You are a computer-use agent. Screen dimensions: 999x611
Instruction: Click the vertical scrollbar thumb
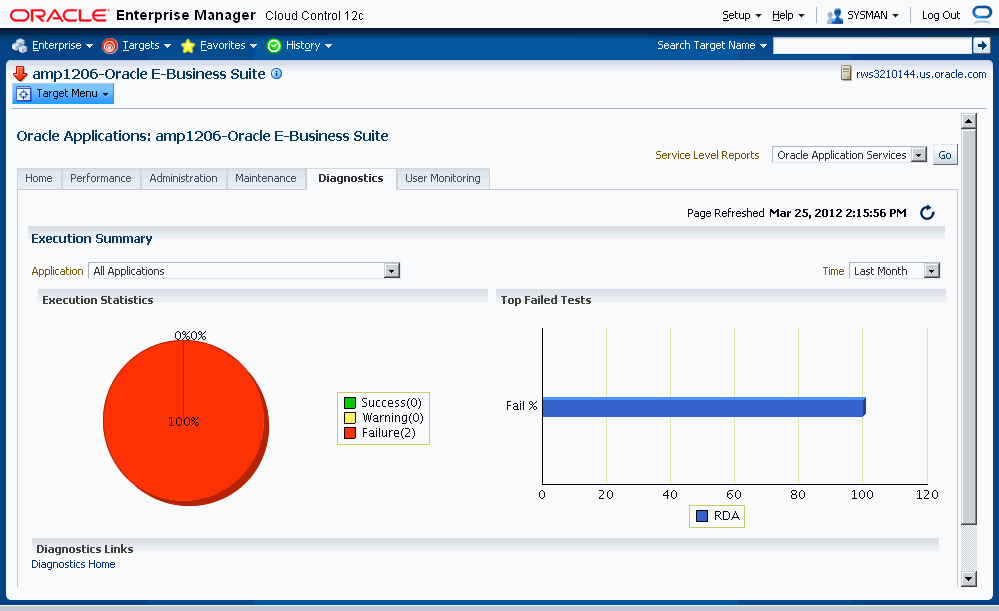tap(968, 327)
